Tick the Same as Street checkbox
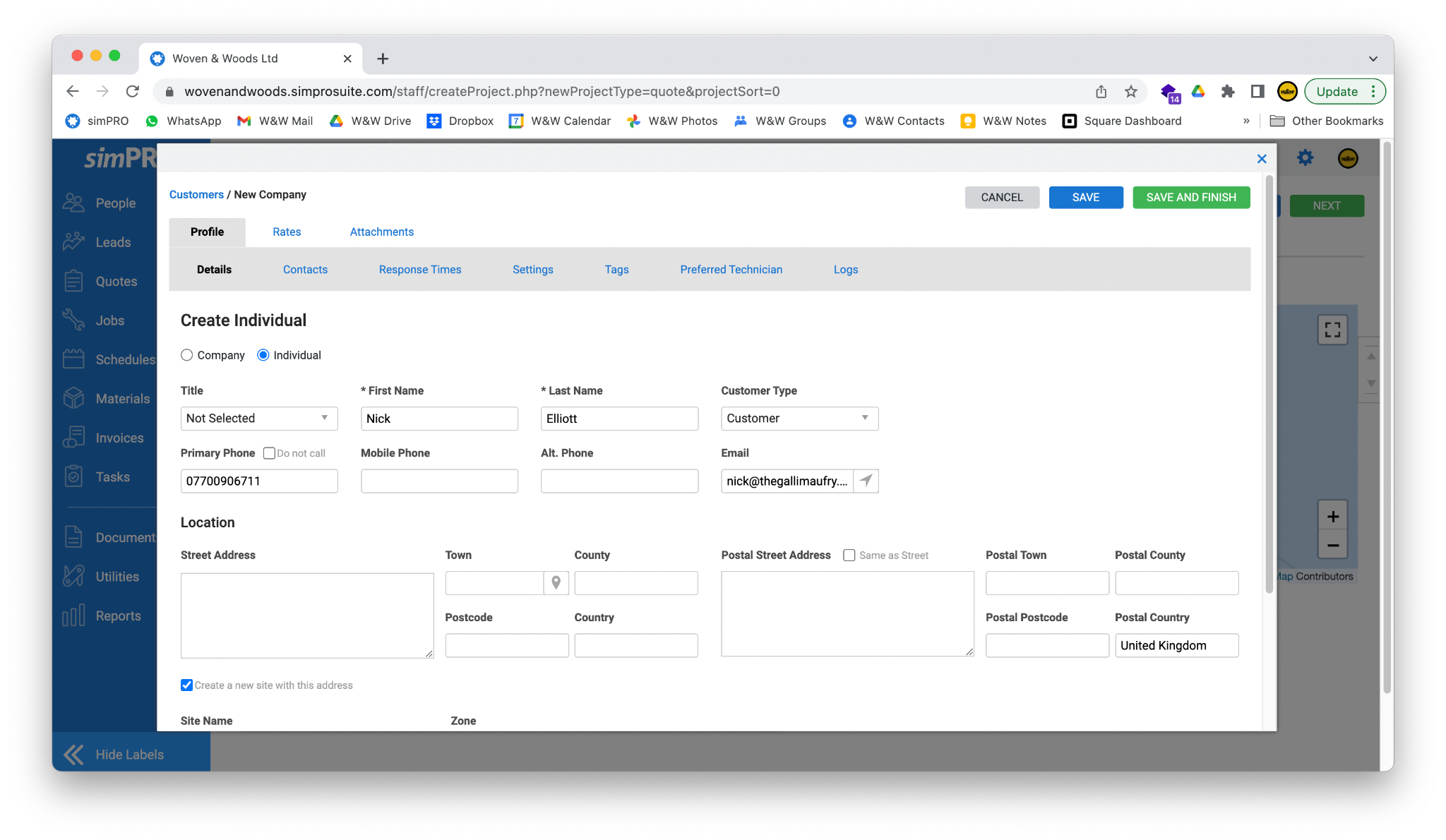The height and width of the screenshot is (840, 1446). (x=849, y=556)
